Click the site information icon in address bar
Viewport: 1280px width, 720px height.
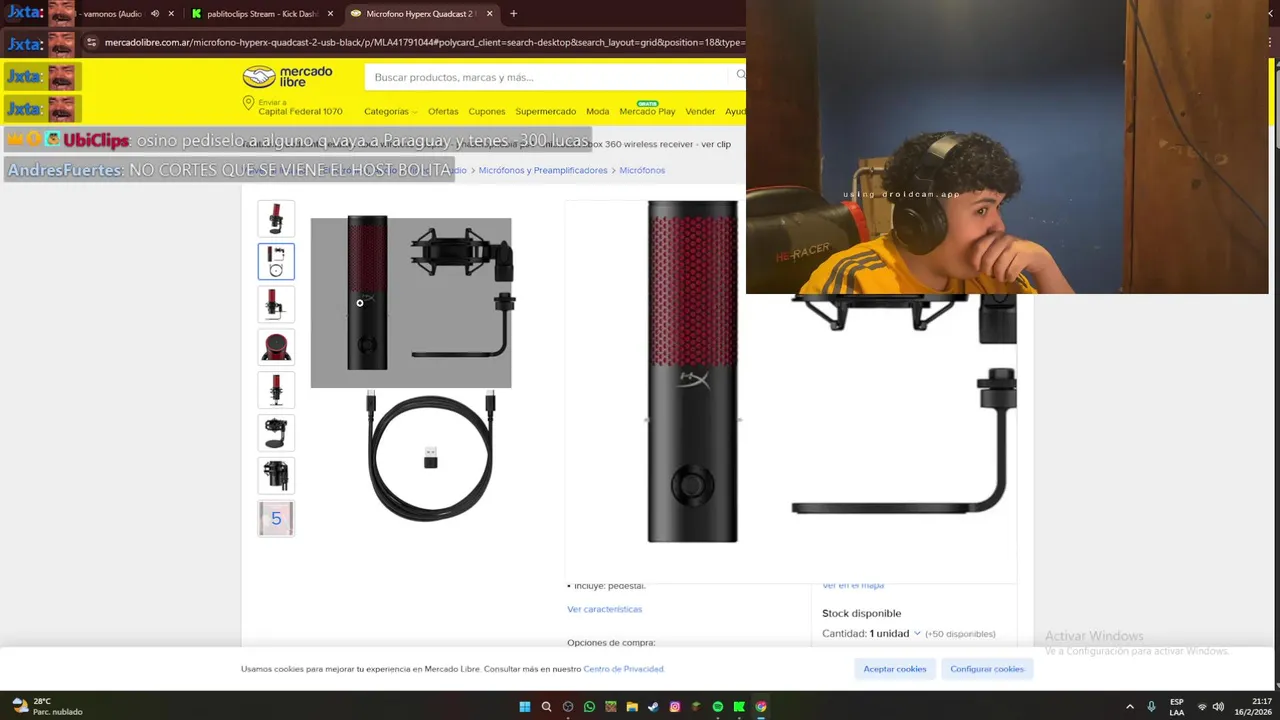coord(92,43)
